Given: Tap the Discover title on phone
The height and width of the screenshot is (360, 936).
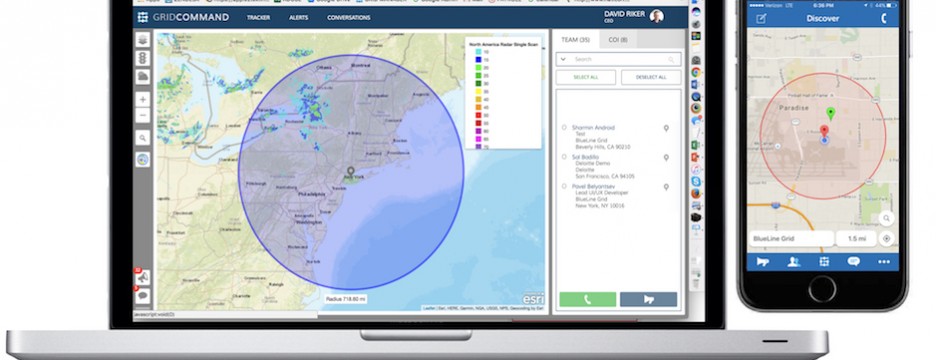Looking at the screenshot, I should coord(823,19).
